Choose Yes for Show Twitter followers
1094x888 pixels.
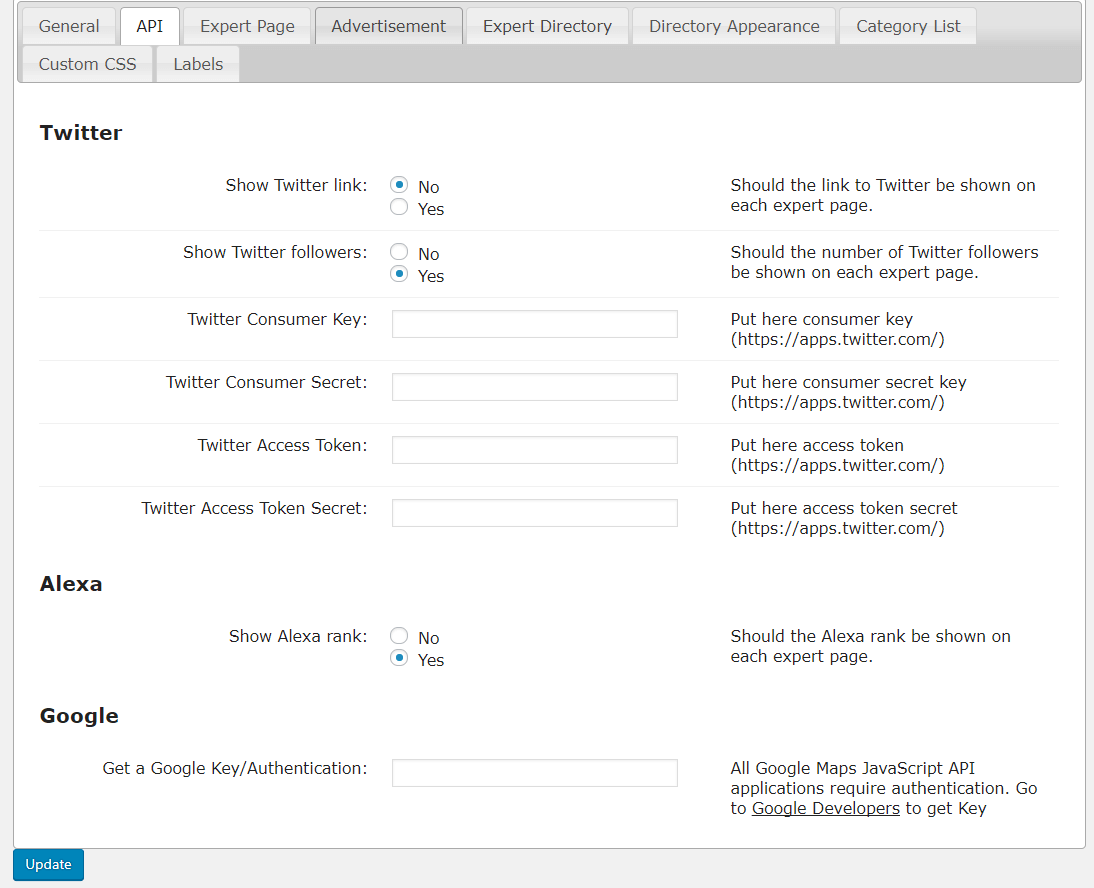399,275
